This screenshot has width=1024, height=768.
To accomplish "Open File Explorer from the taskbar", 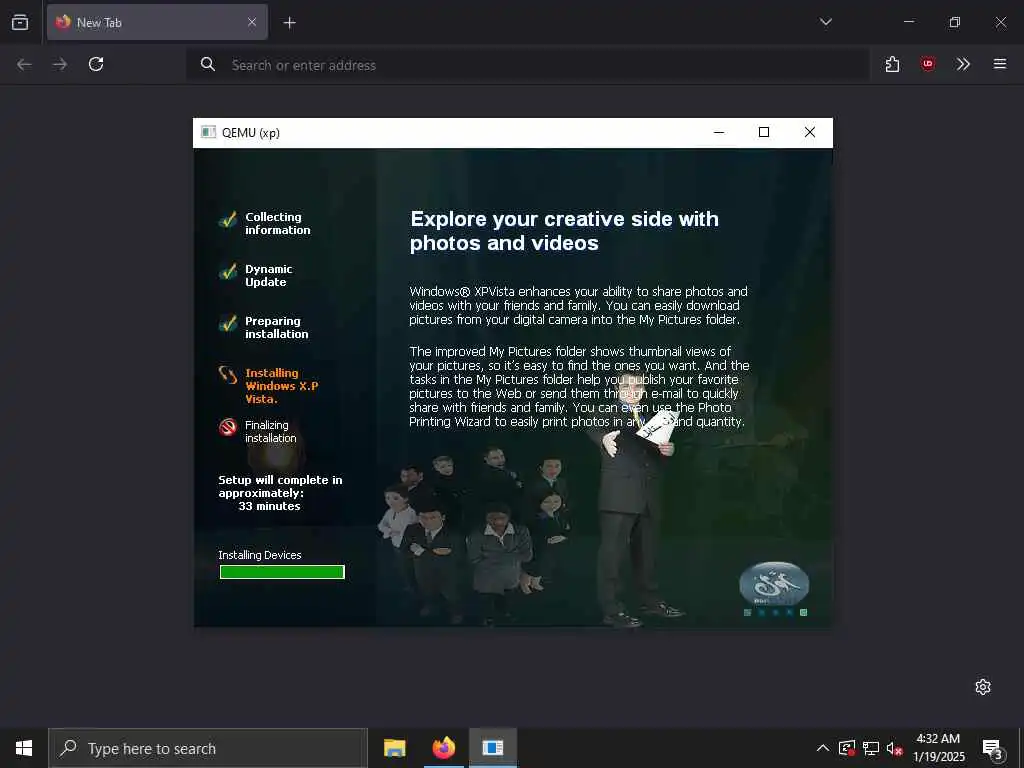I will [x=394, y=748].
